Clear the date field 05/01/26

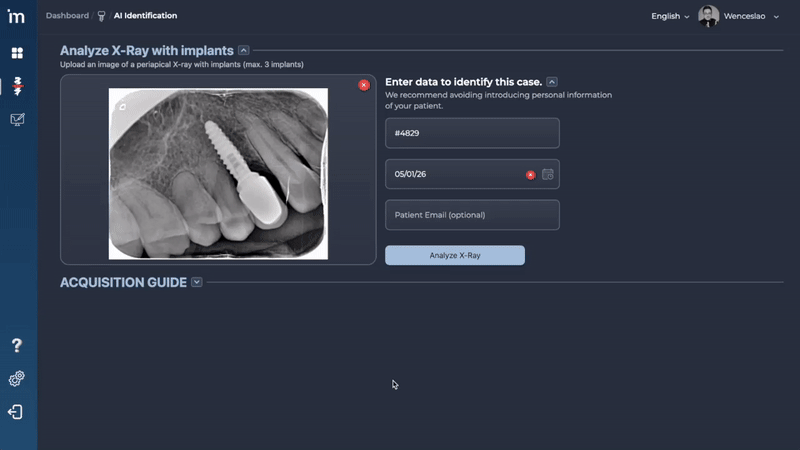coord(531,174)
